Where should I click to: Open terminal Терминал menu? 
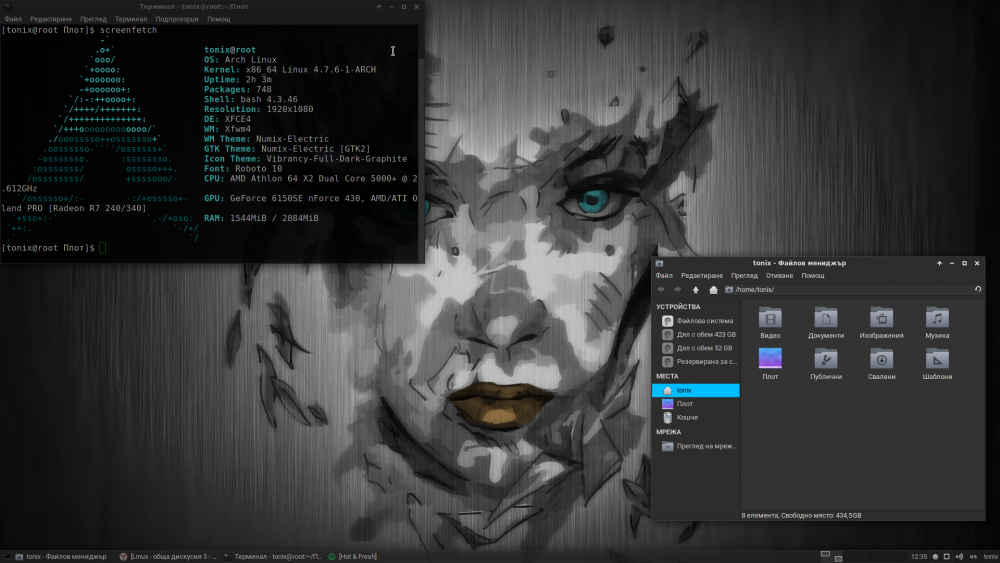(x=131, y=19)
